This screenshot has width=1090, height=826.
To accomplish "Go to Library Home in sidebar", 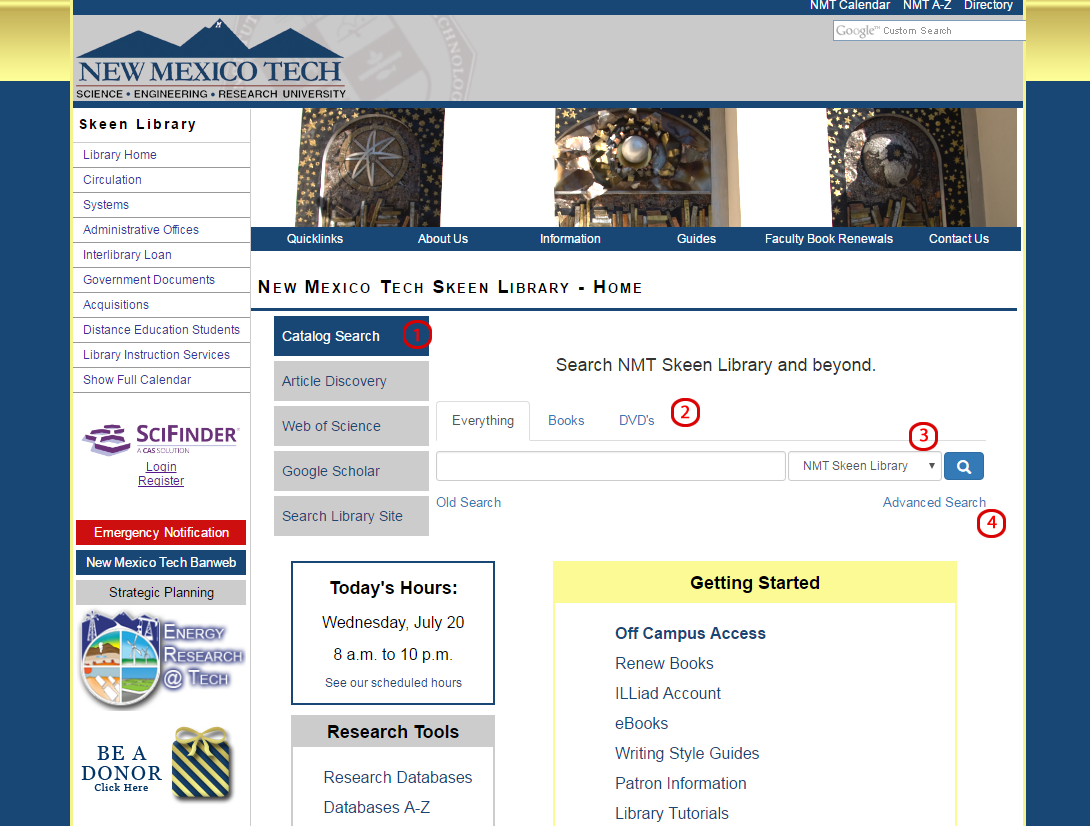I will (120, 154).
